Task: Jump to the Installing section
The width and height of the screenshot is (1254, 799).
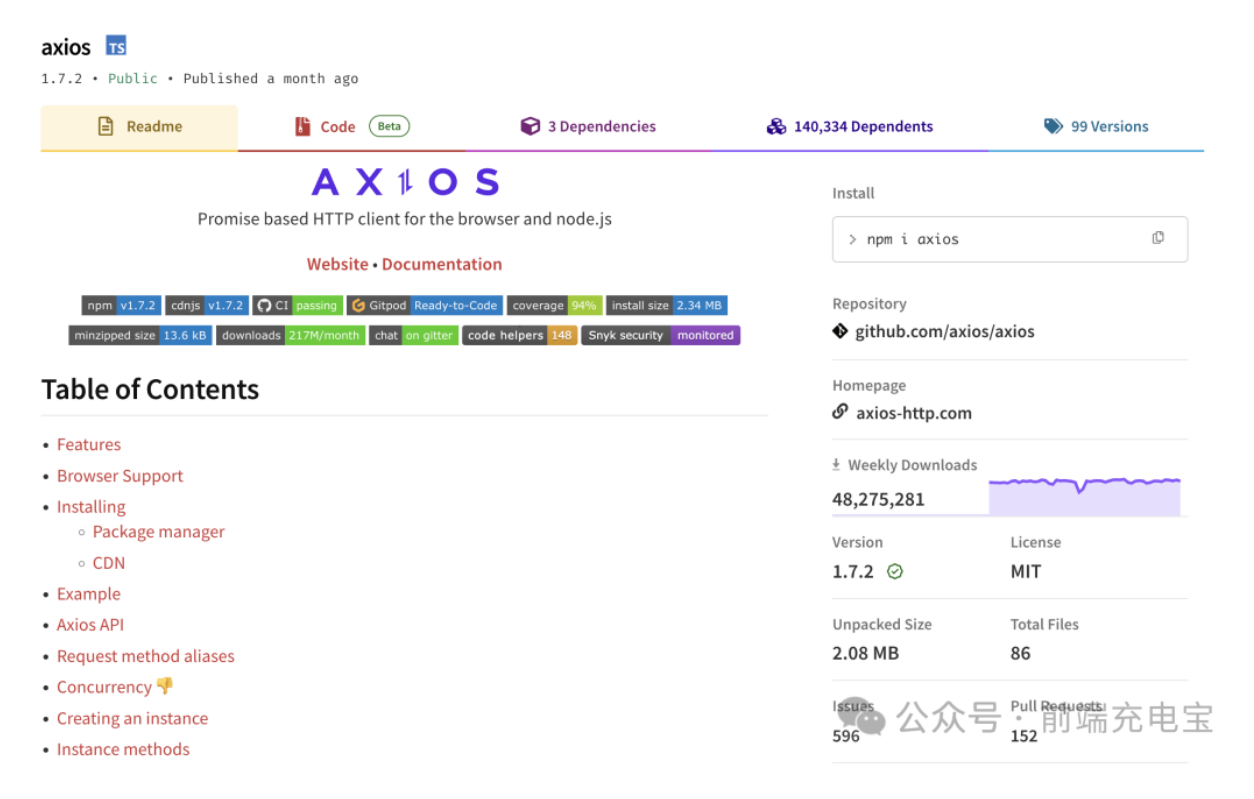Action: (91, 507)
